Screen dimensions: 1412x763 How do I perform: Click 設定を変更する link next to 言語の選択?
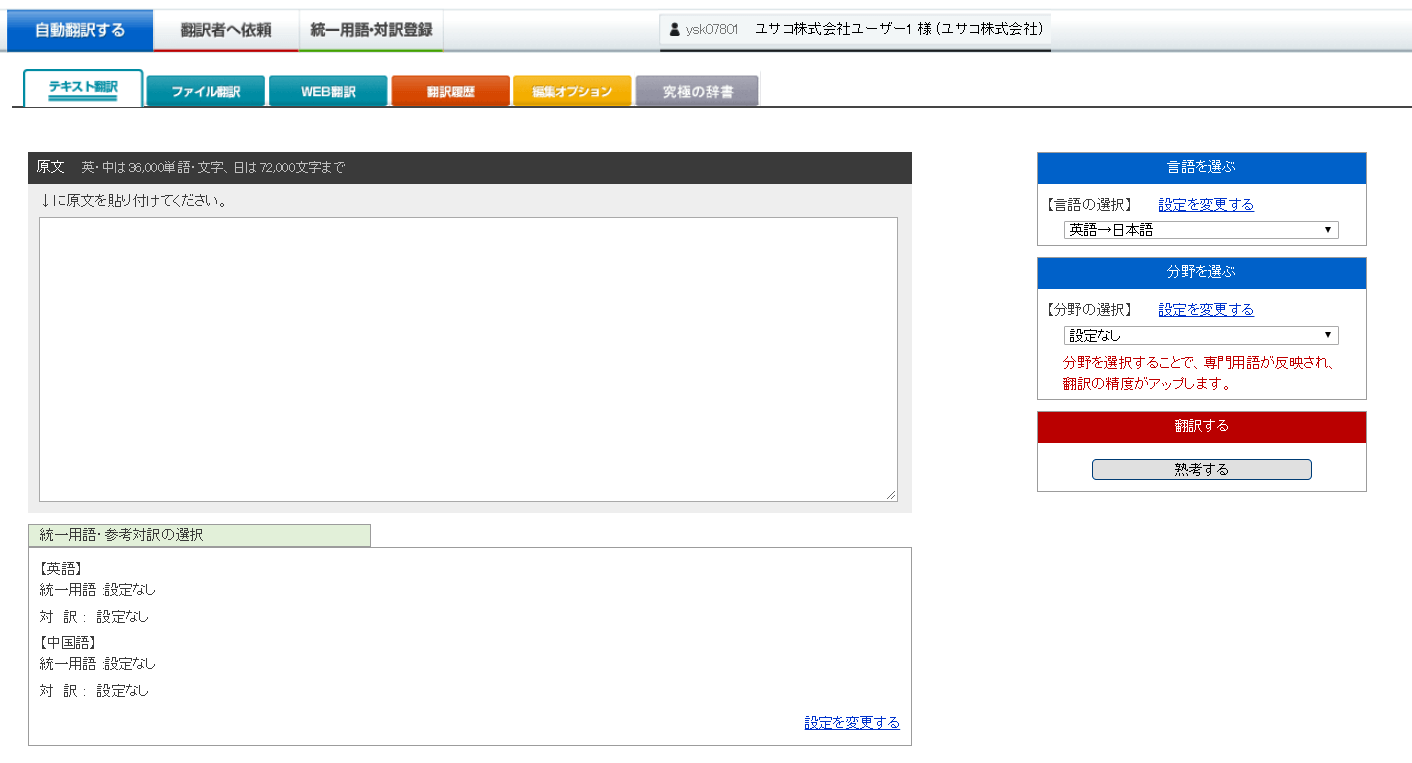click(x=1205, y=205)
